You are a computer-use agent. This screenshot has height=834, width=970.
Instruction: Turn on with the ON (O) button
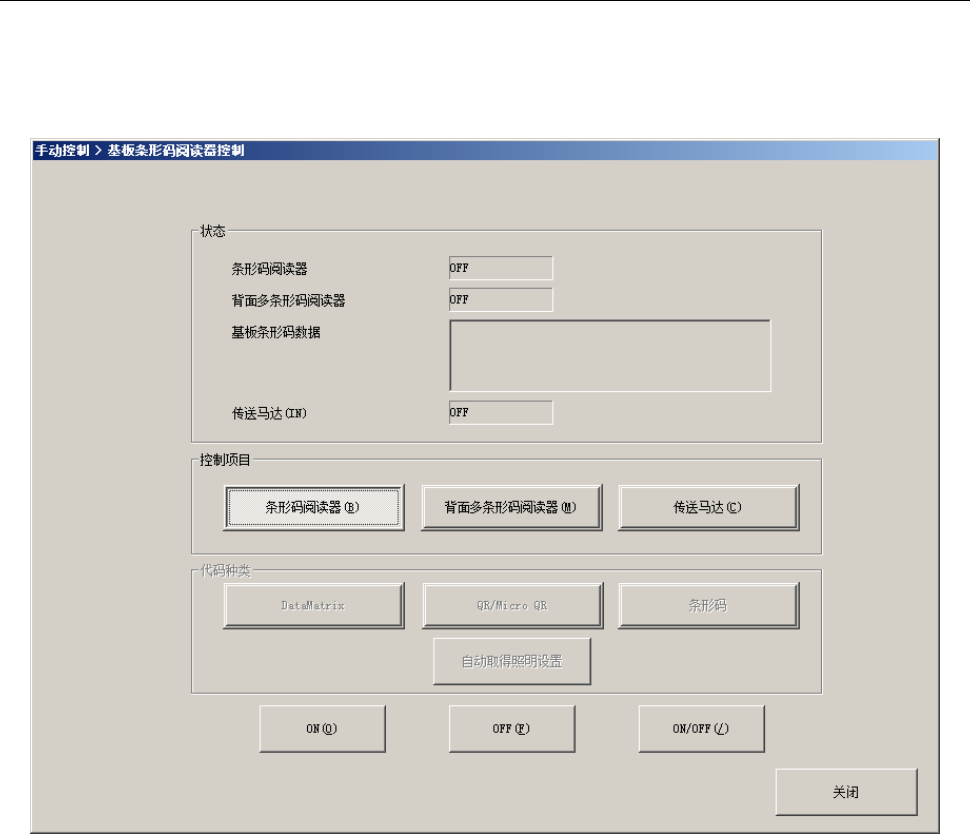pos(322,729)
